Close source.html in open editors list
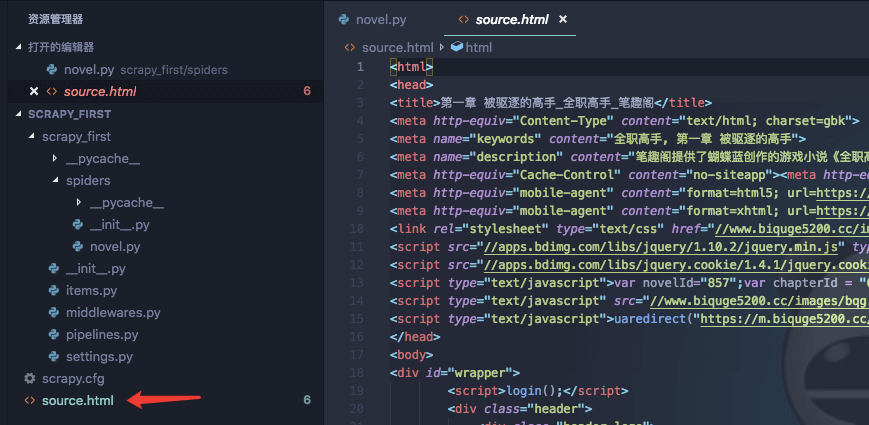Screen dimensions: 869x425 (x=33, y=91)
